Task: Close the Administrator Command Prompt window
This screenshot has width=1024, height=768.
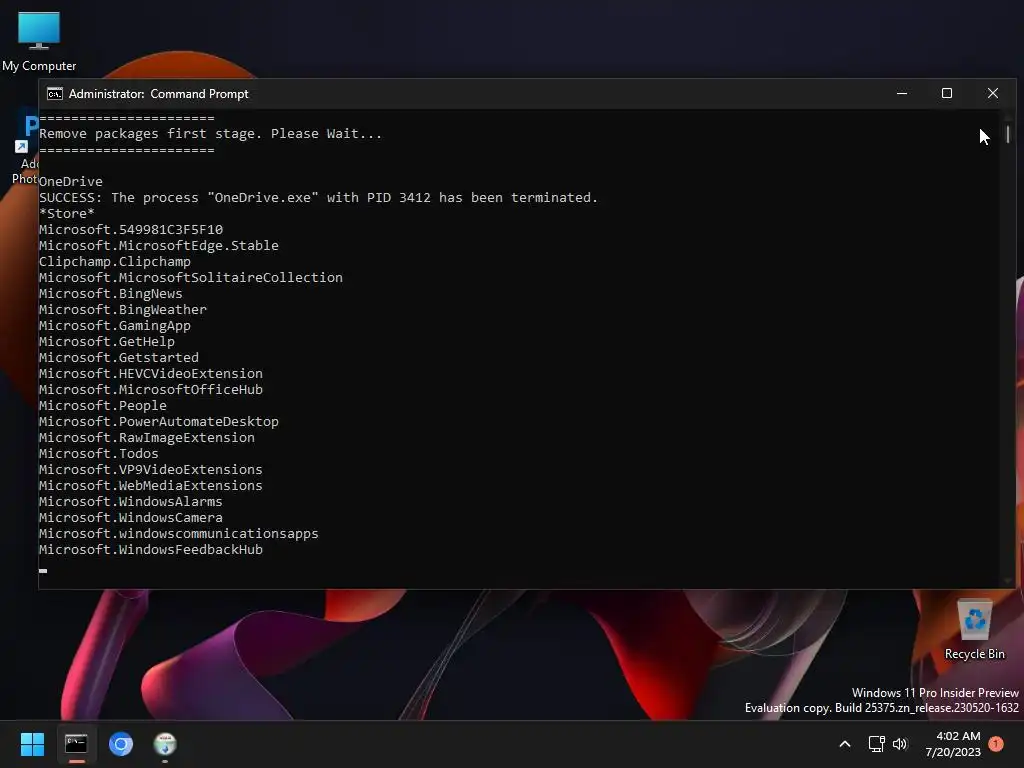Action: coord(993,93)
